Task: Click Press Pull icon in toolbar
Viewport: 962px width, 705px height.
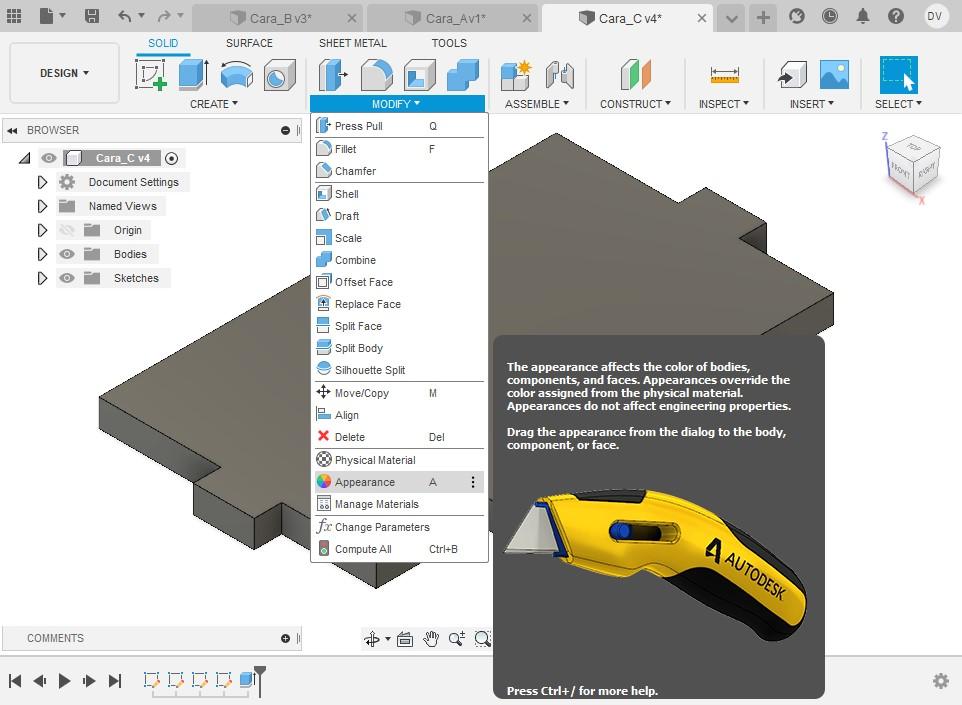Action: tap(333, 75)
